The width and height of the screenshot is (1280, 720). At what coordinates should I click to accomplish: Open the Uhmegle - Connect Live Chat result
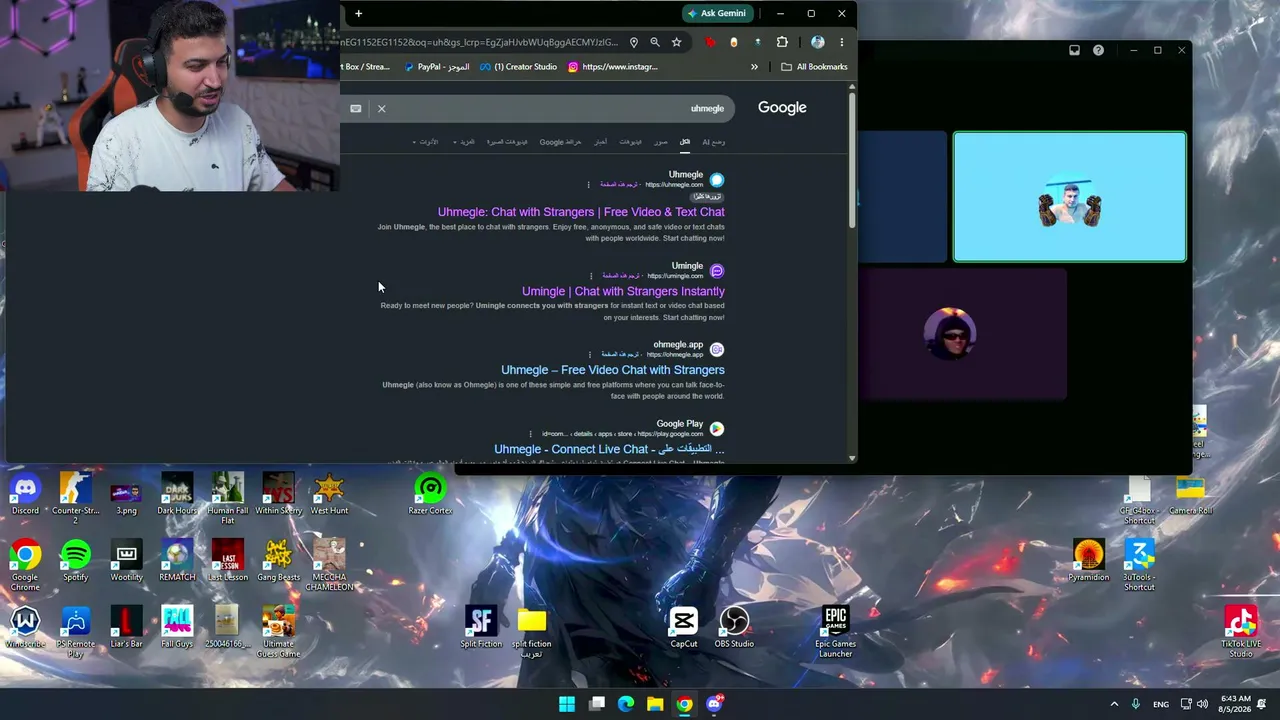pyautogui.click(x=609, y=449)
